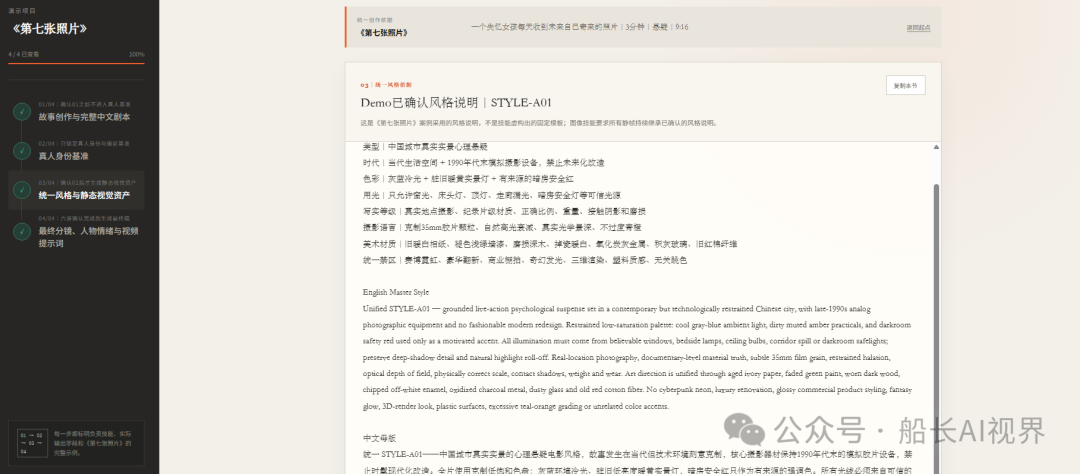1080x474 pixels.
Task: Click the 100% label in the sidebar
Action: [x=136, y=54]
